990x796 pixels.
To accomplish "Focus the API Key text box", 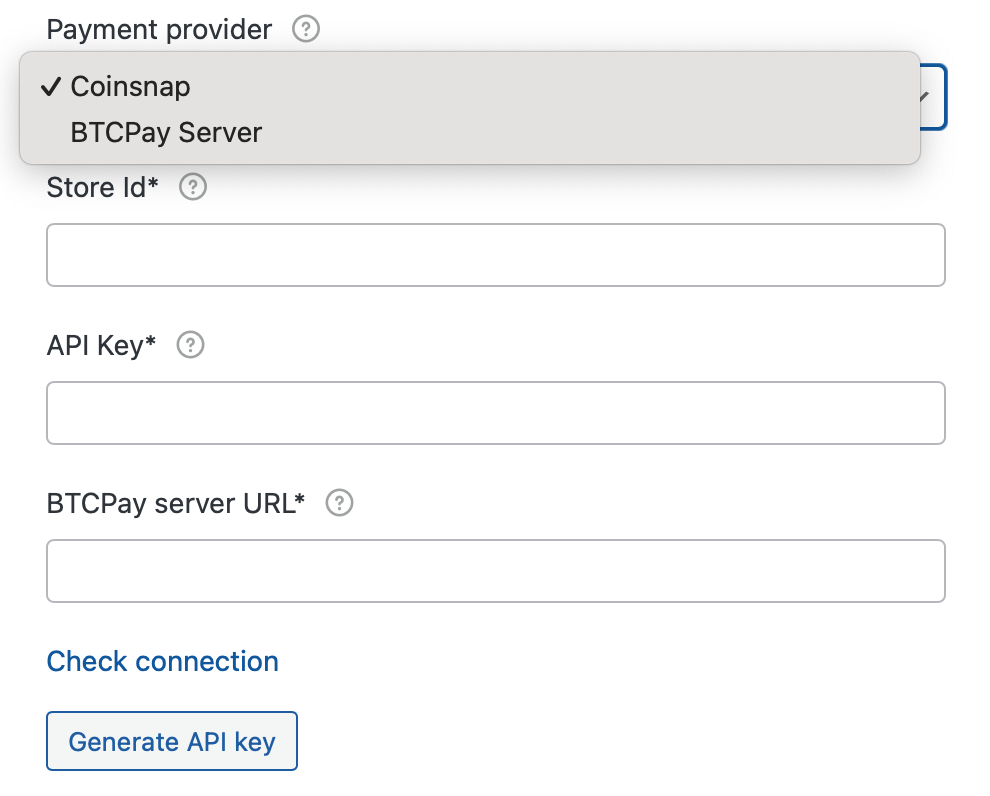I will 496,413.
